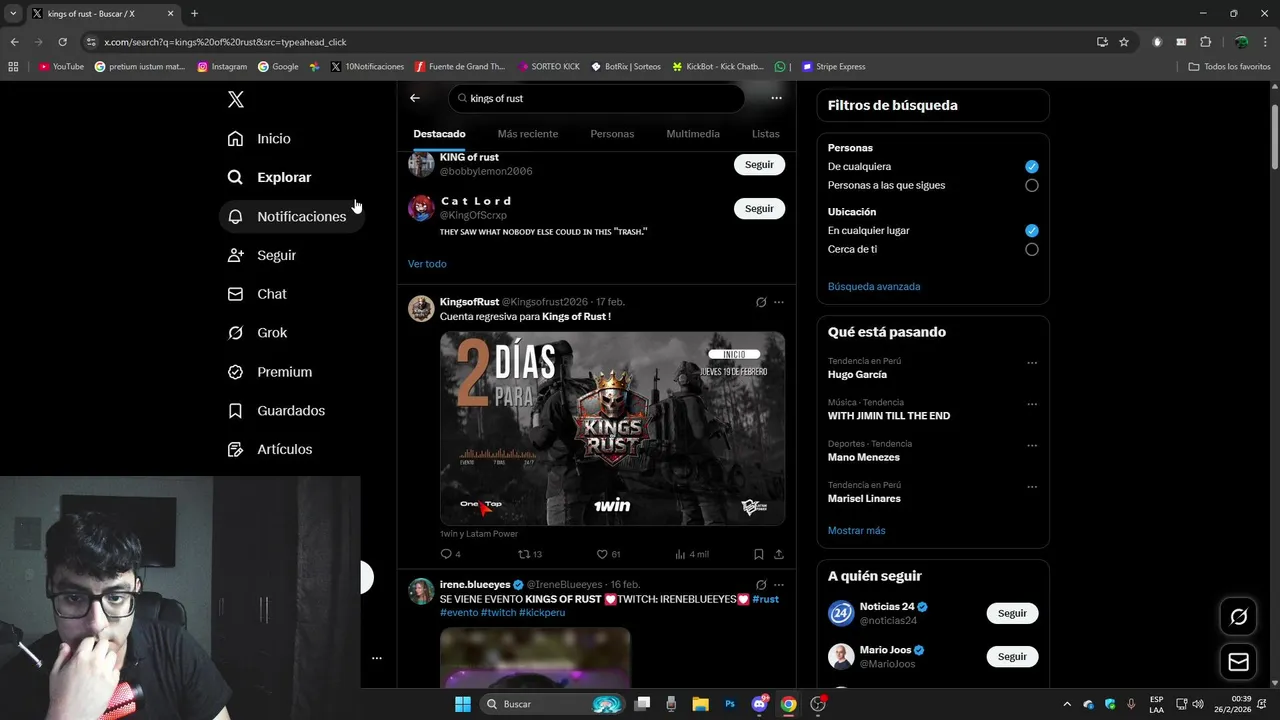Open YouTube bookmark in bookmarks bar
1280x720 pixels.
tap(61, 67)
